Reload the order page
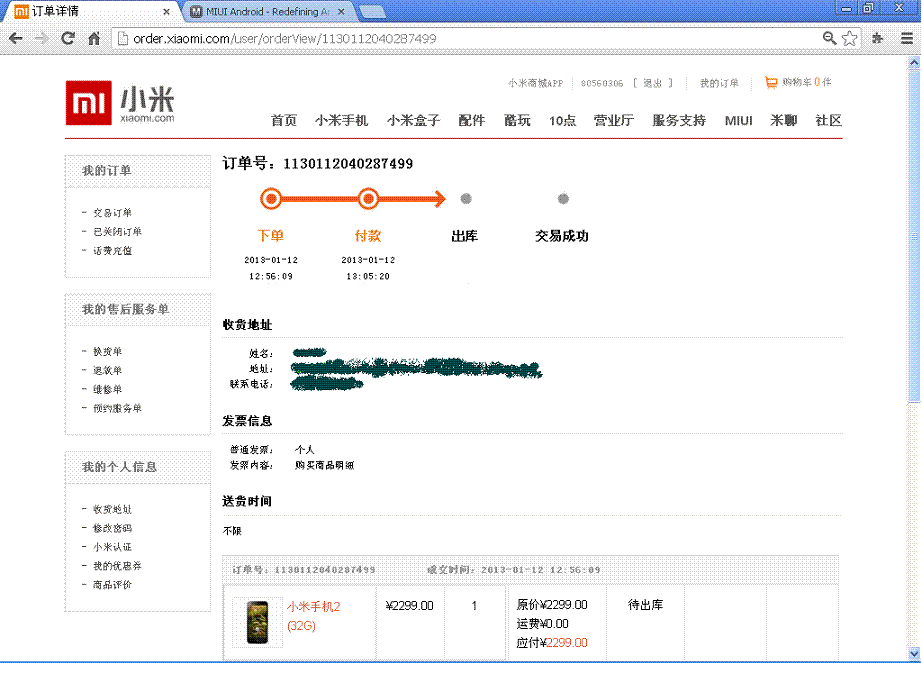 point(68,39)
